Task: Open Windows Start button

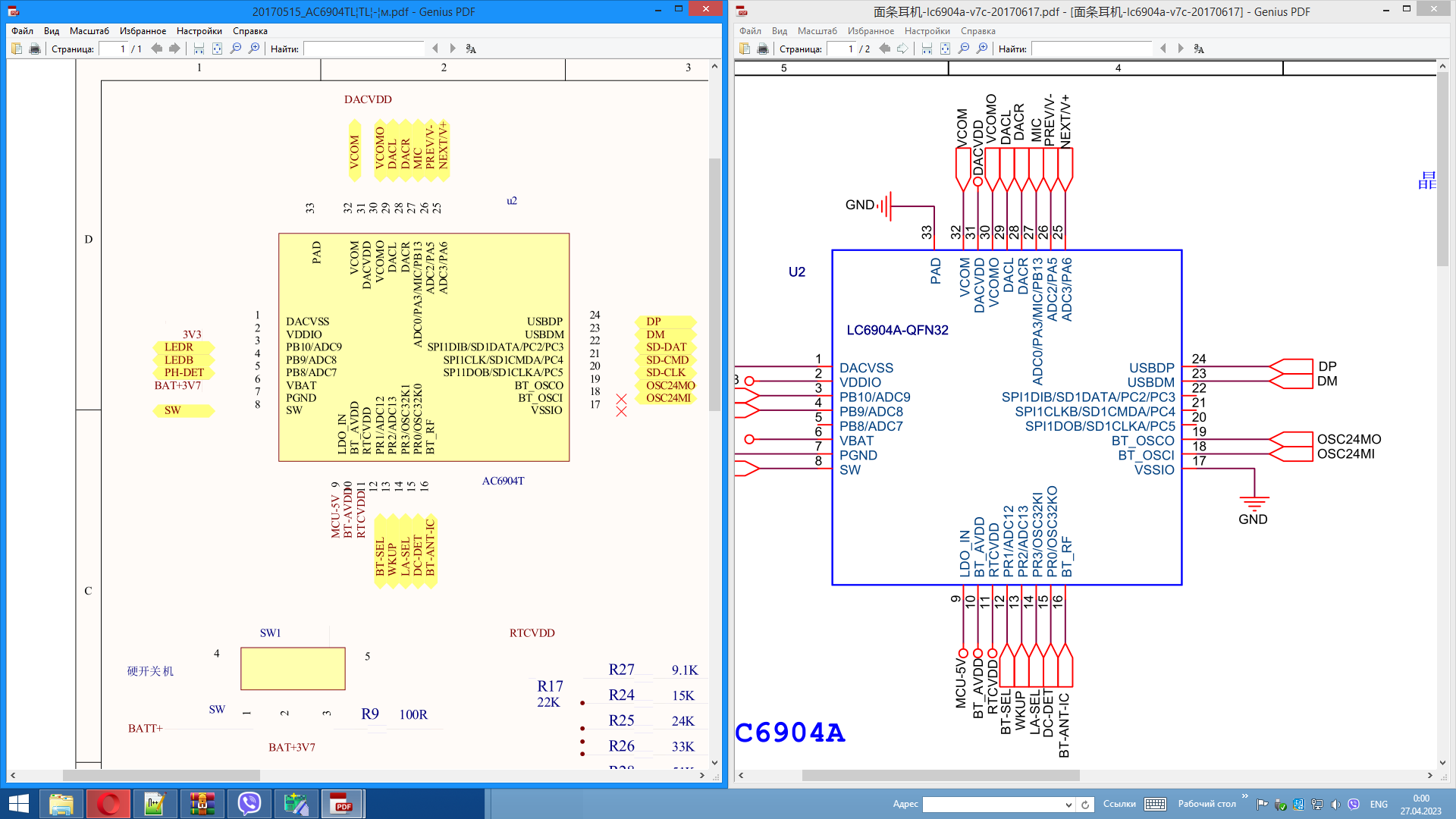Action: 18,804
